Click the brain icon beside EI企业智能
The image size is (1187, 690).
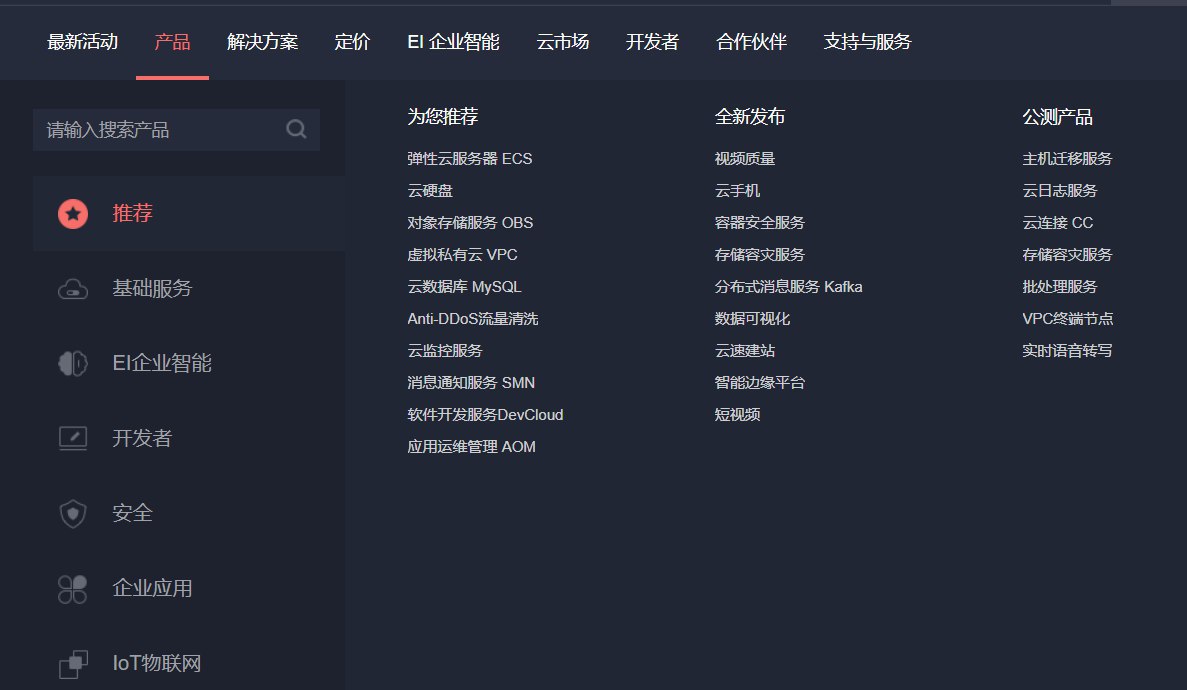pos(73,364)
